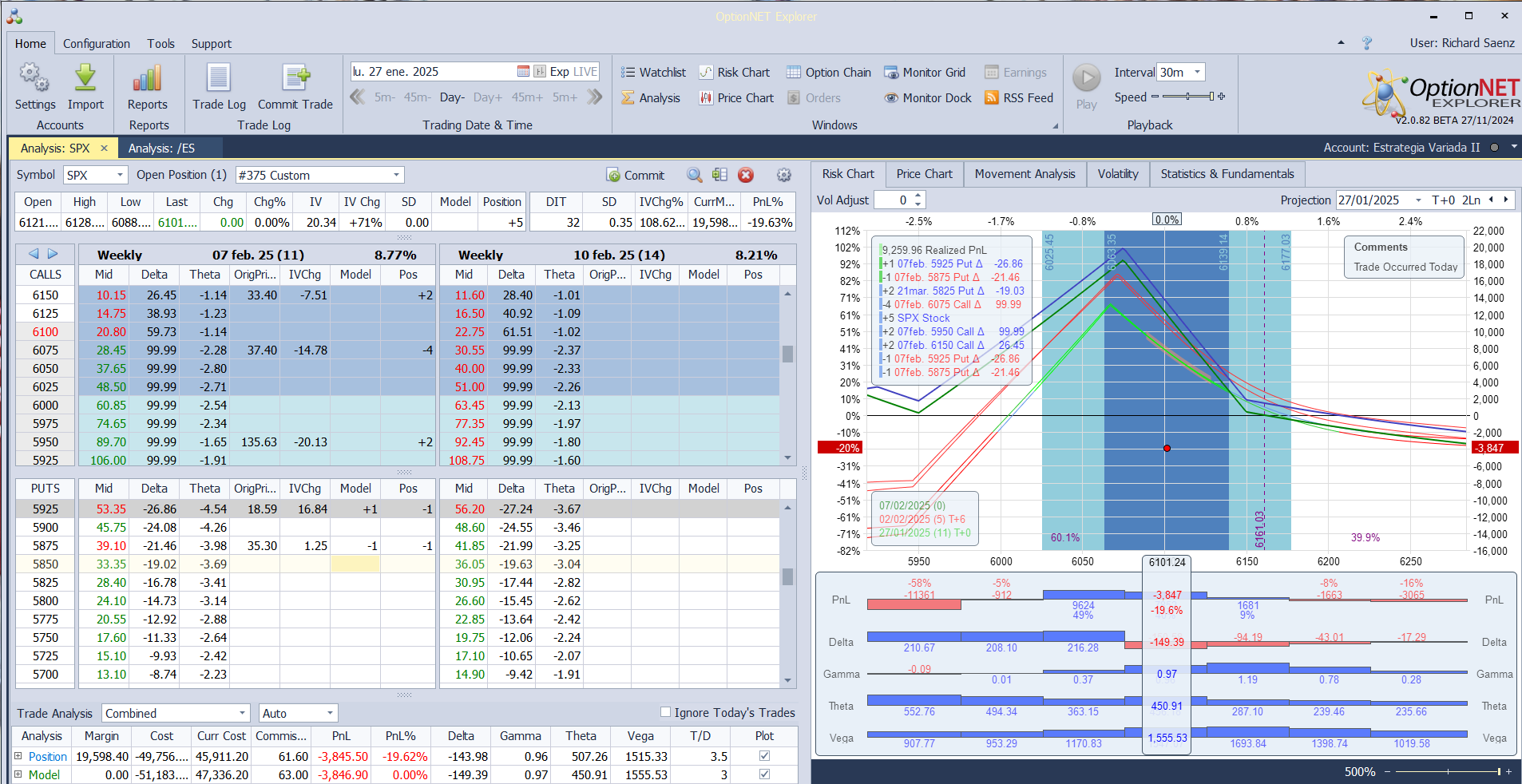Close the Analysis: SPX tab
The width and height of the screenshot is (1522, 784).
click(x=104, y=148)
